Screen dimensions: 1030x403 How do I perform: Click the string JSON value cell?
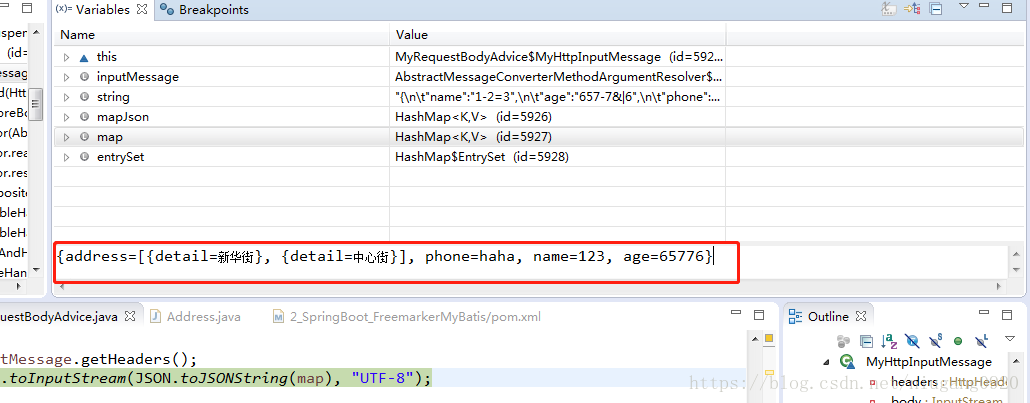[557, 97]
